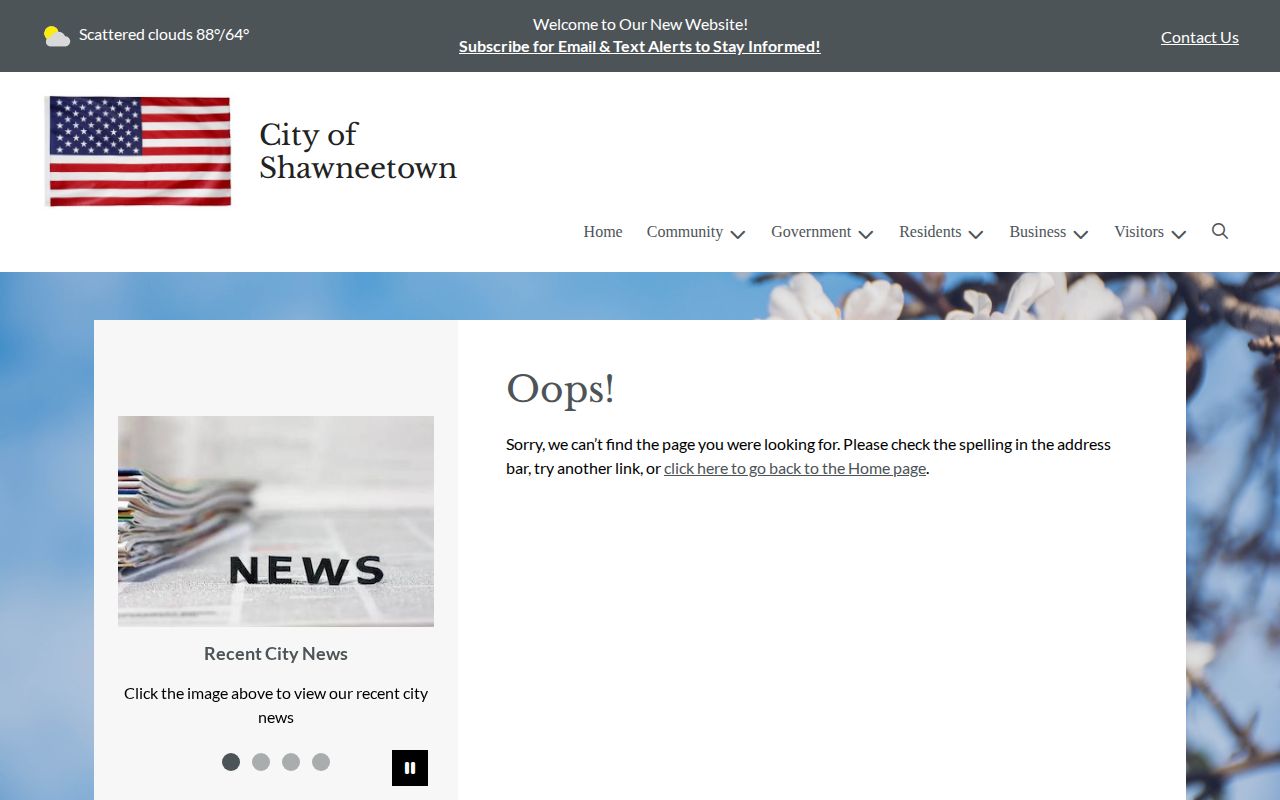Click the Scattered clouds 88°/64° text

(x=164, y=35)
